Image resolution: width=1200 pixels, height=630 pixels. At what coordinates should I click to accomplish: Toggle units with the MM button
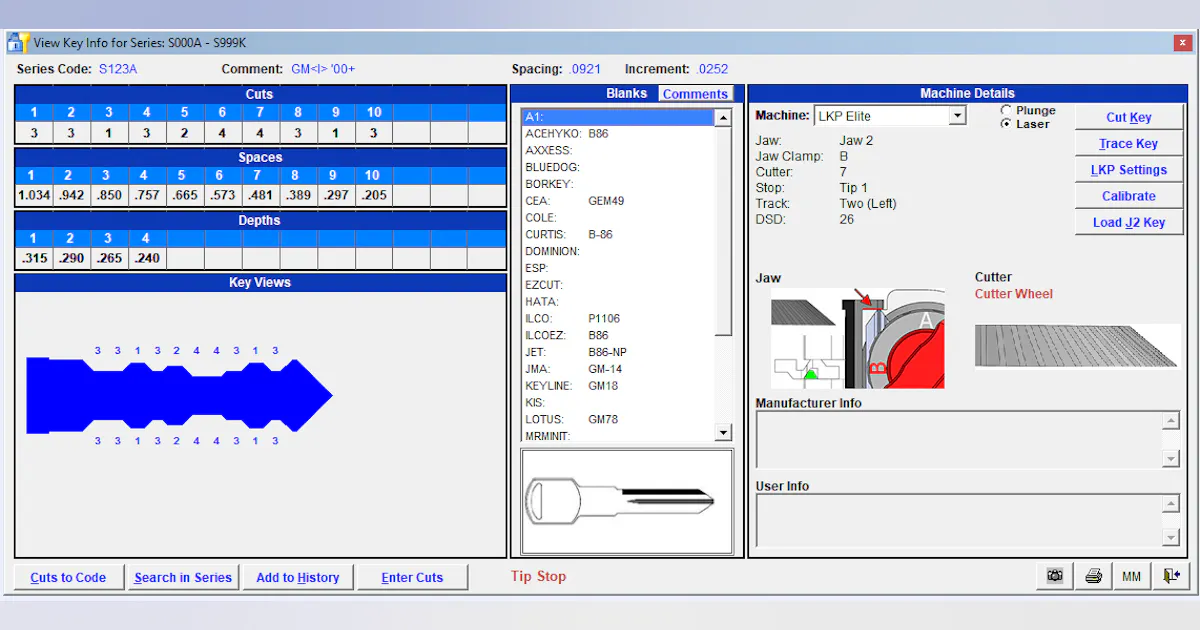point(1131,576)
